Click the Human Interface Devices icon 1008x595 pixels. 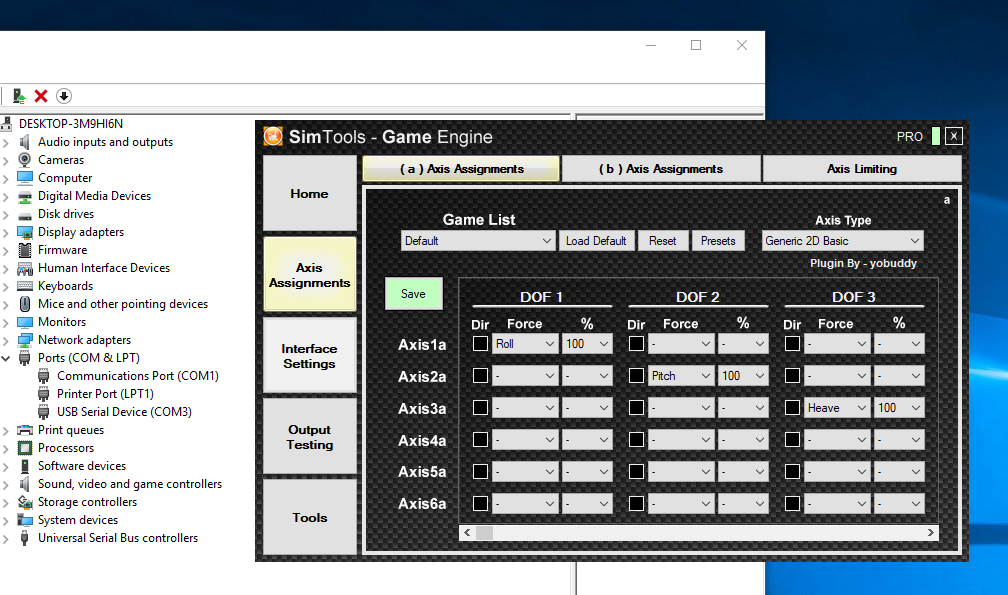(x=24, y=268)
